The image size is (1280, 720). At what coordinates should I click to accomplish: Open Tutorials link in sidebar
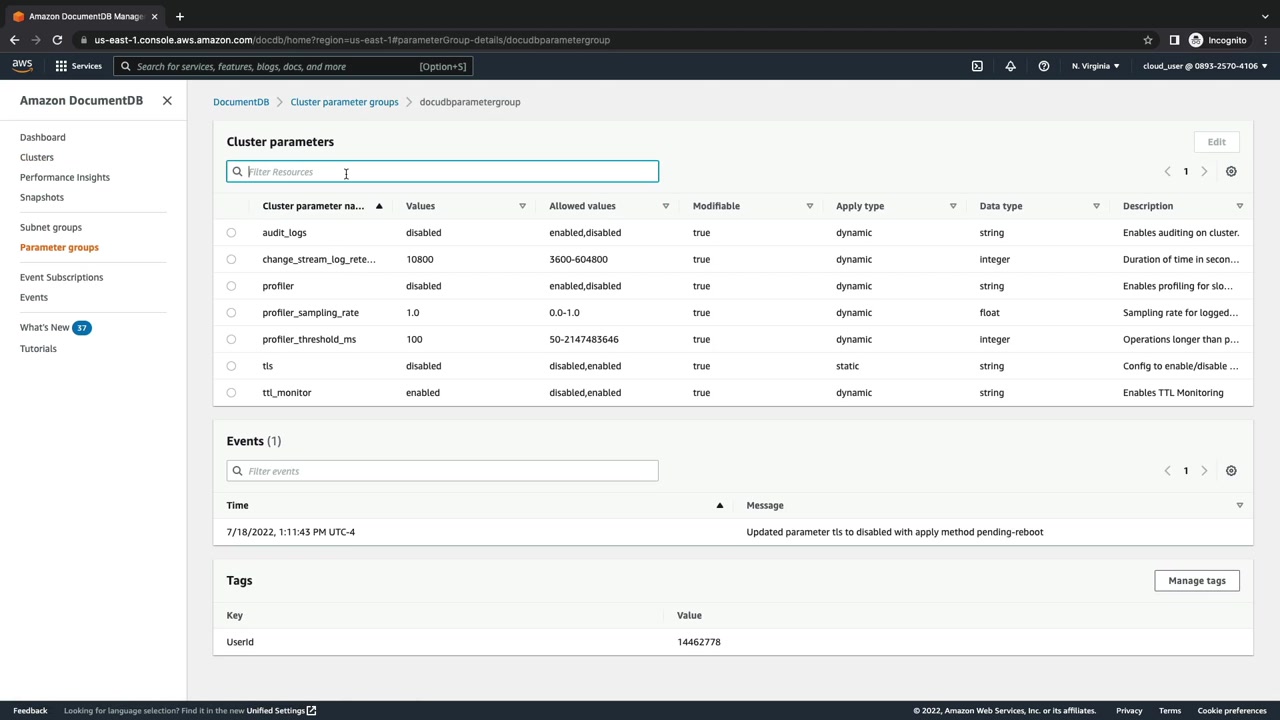pos(38,348)
